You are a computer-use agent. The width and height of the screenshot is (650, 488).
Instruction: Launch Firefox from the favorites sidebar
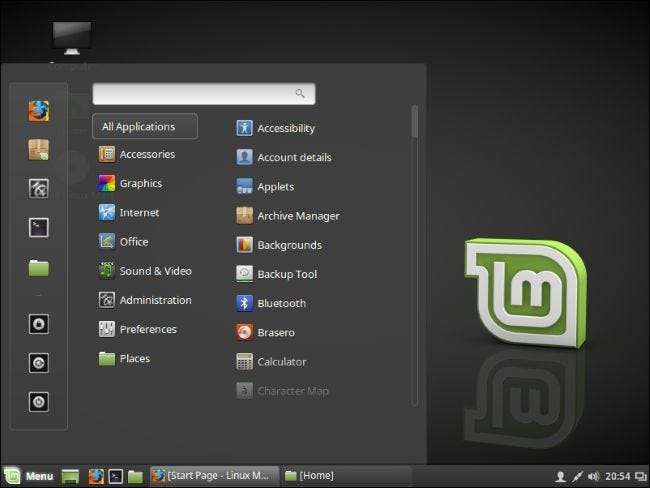[x=38, y=111]
